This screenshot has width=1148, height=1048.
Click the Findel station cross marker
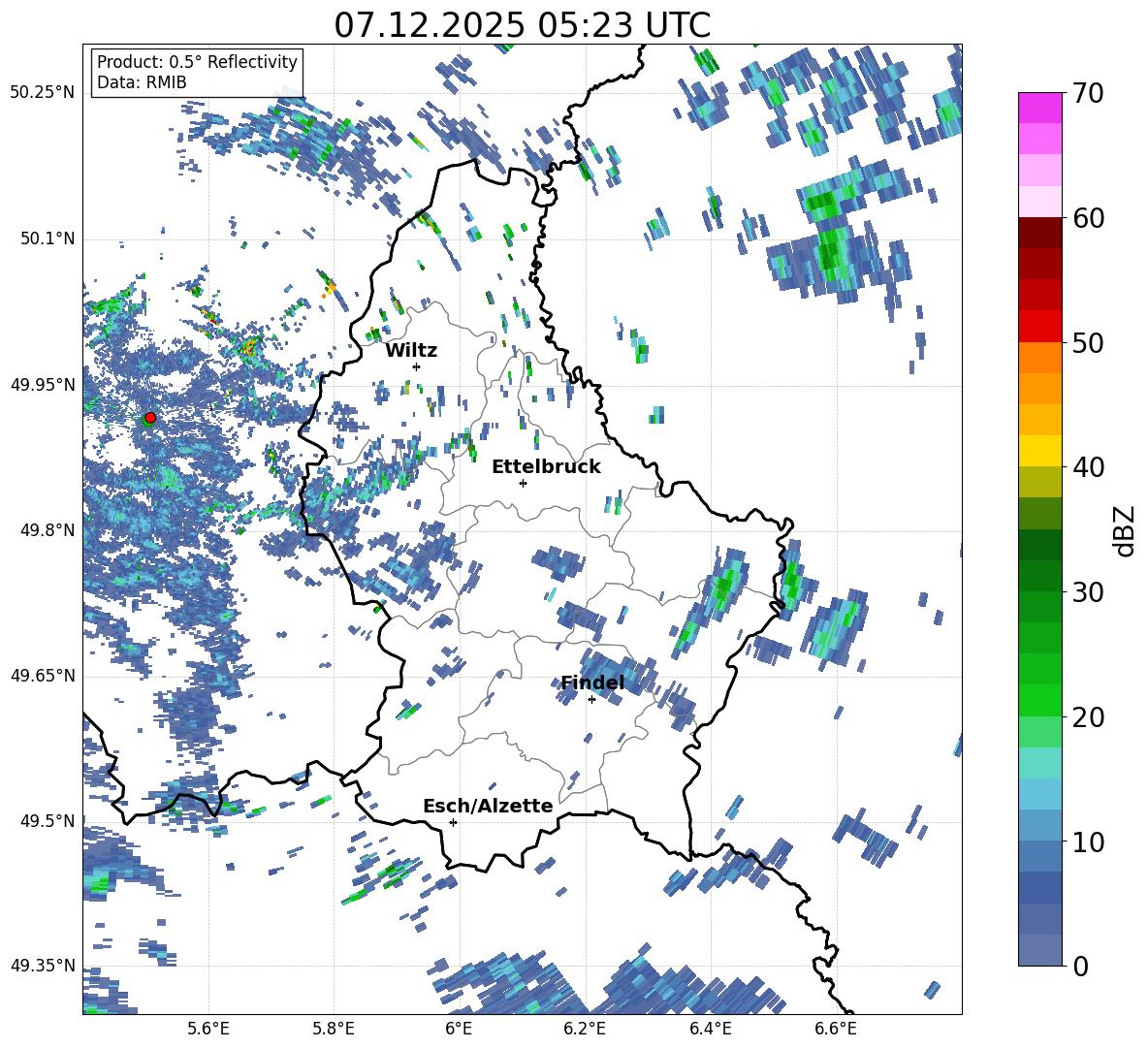[x=591, y=700]
